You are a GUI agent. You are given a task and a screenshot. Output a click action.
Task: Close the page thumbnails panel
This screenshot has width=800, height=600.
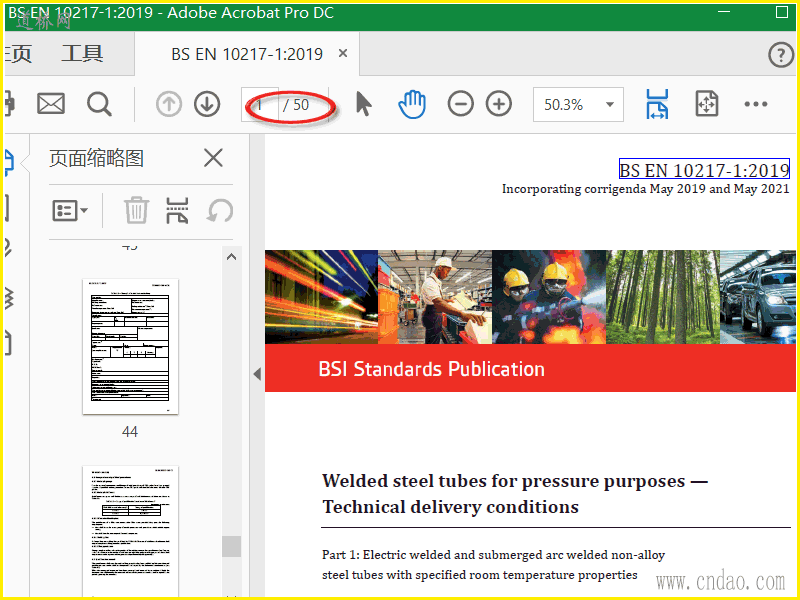click(213, 158)
